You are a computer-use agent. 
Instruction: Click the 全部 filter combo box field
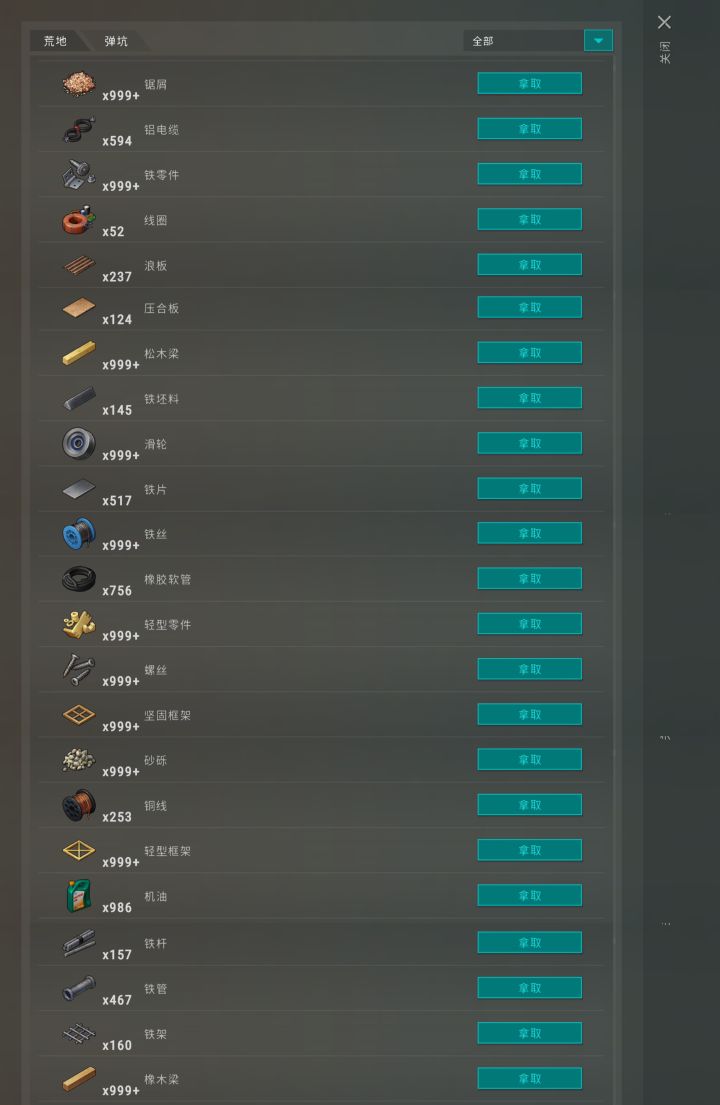538,41
